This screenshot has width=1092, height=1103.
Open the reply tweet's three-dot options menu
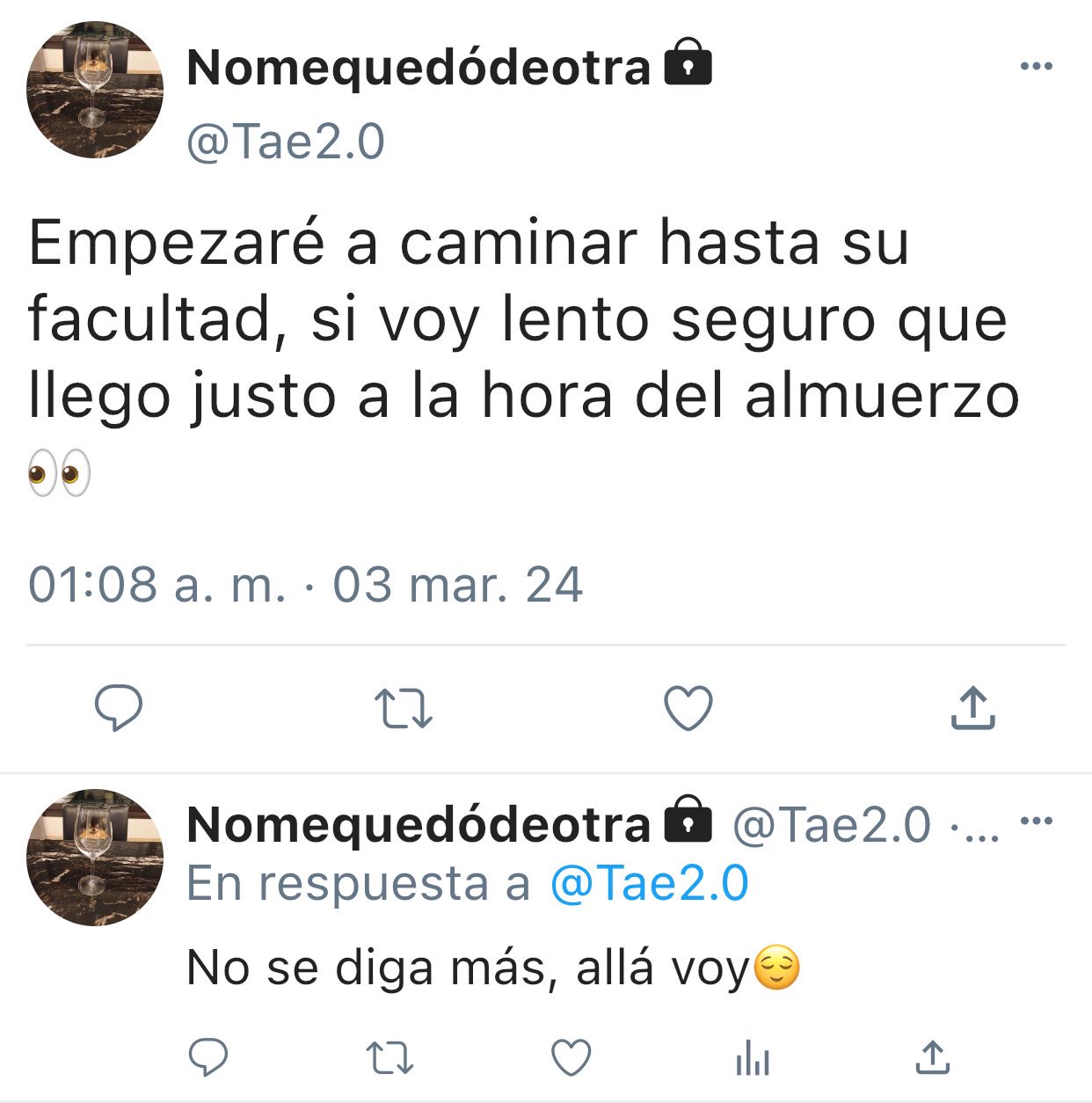[1037, 822]
